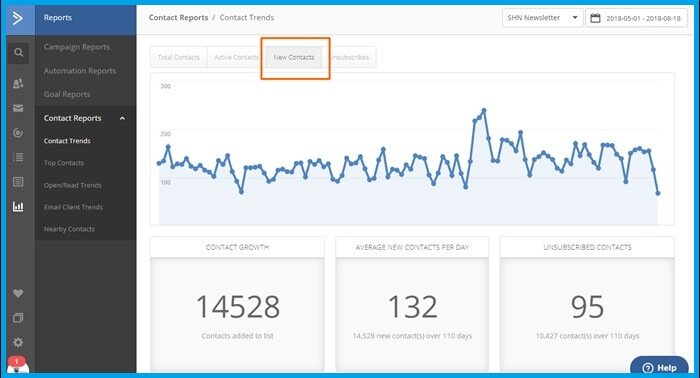Click the peak data point on the chart
This screenshot has width=700, height=378.
(483, 110)
